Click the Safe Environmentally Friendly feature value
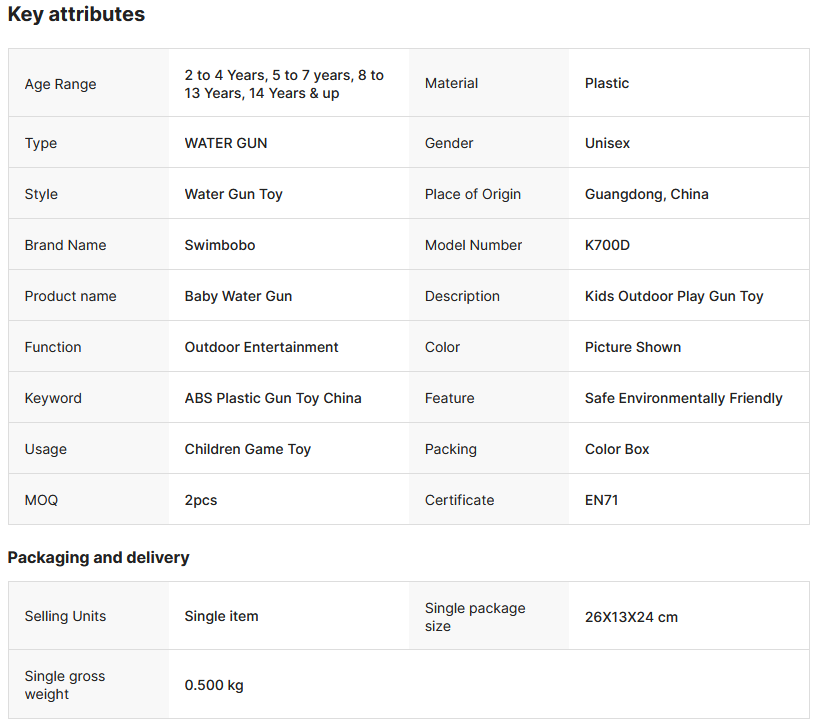Image resolution: width=817 pixels, height=728 pixels. click(684, 398)
